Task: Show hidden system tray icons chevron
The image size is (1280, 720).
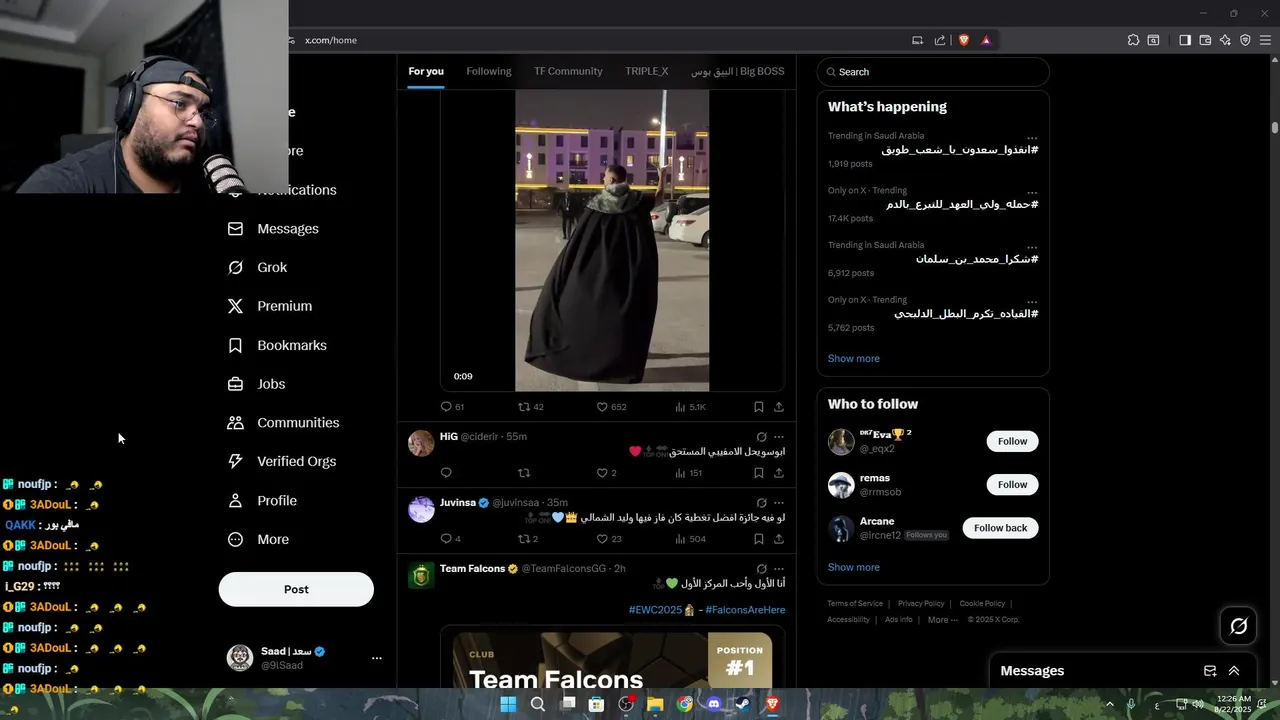Action: point(1109,704)
